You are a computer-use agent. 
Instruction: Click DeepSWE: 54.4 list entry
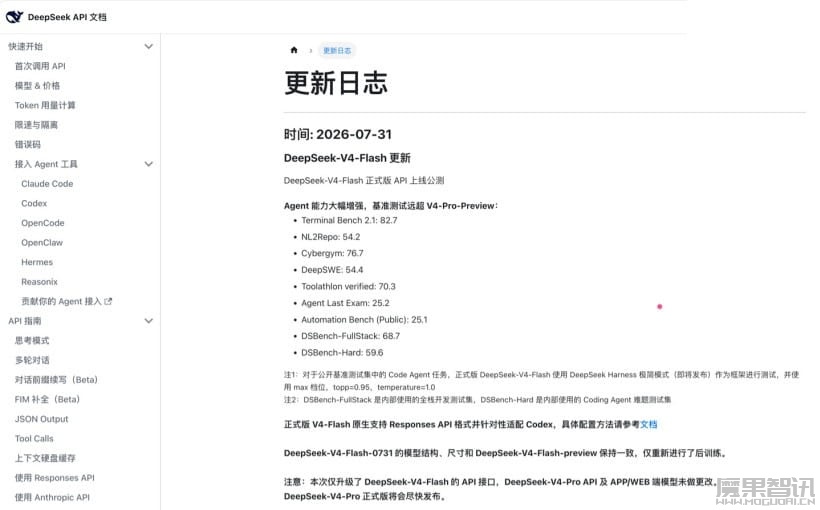click(x=332, y=270)
